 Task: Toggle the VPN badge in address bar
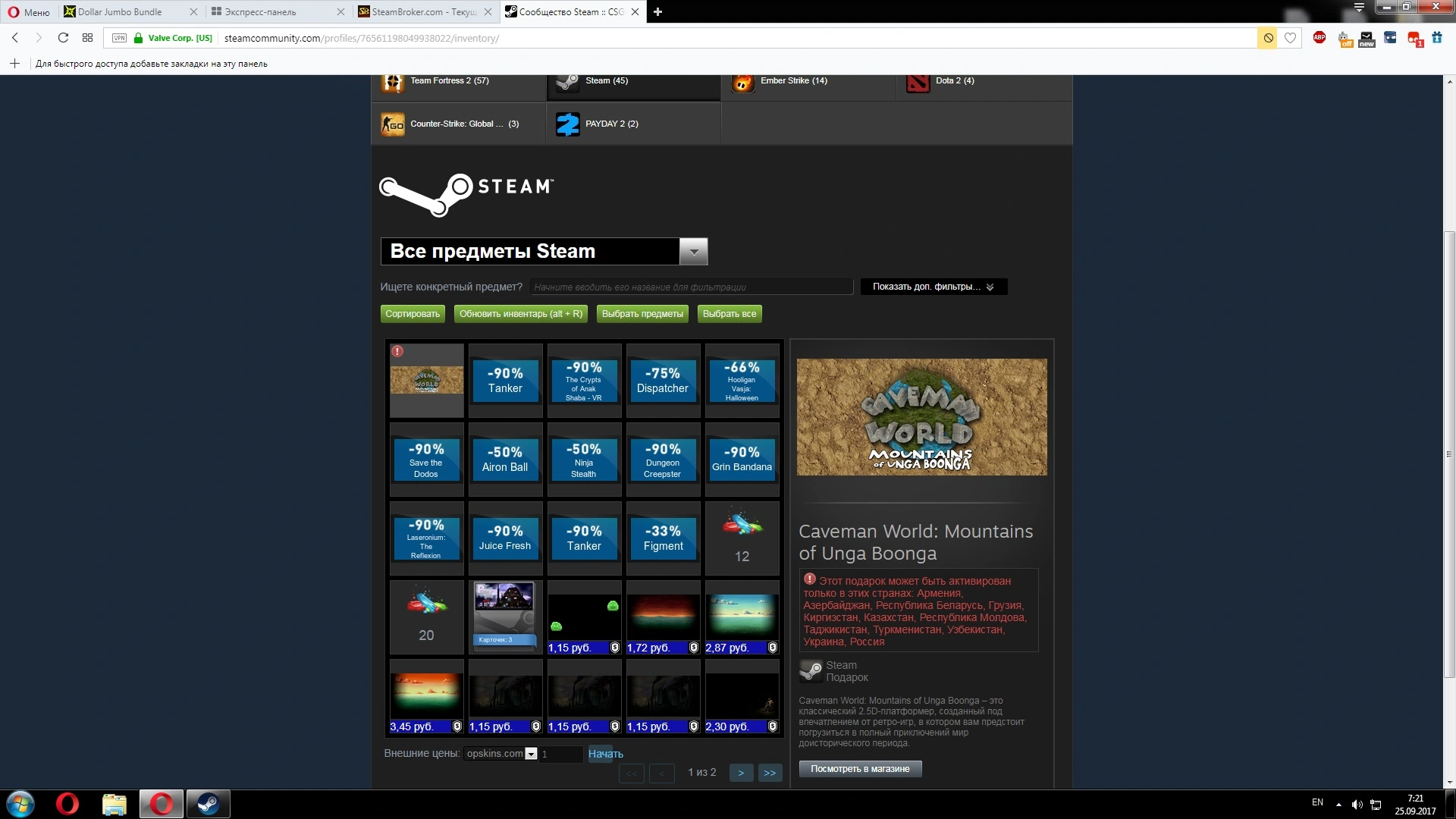(119, 38)
